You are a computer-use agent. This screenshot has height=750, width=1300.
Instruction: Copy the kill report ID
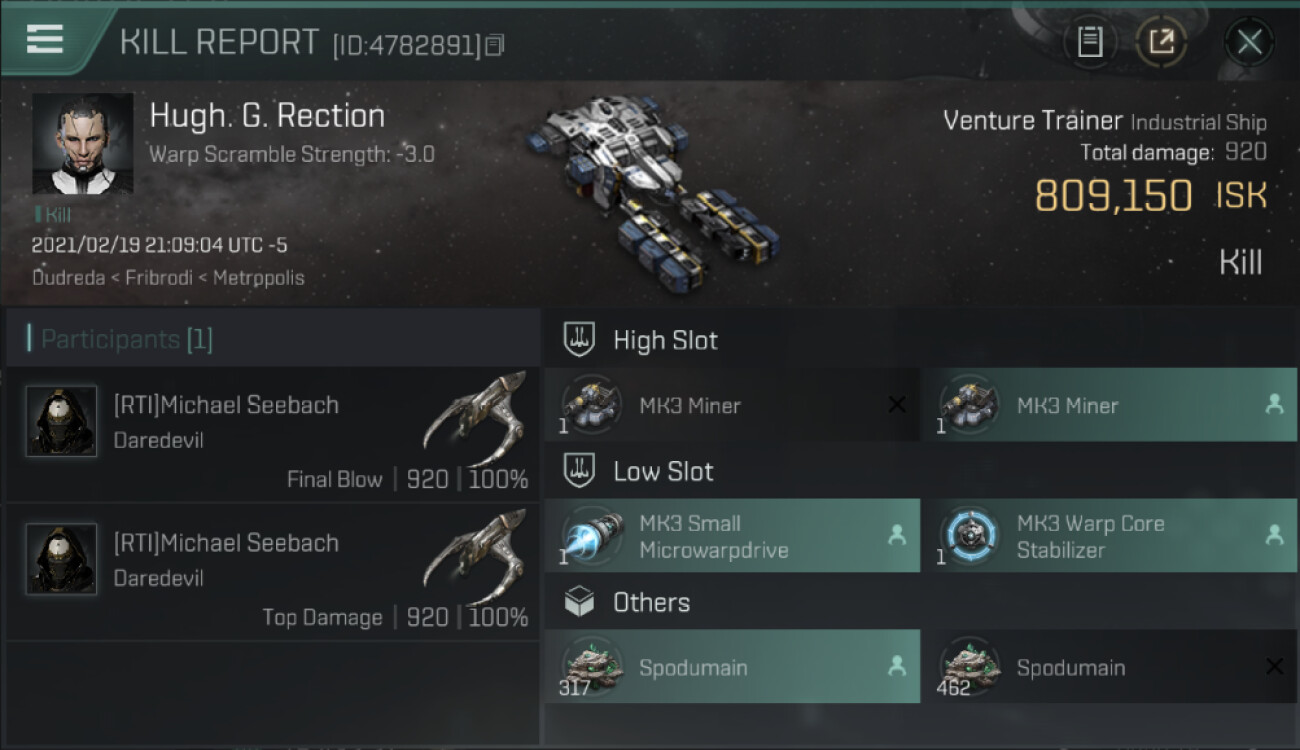pyautogui.click(x=496, y=45)
